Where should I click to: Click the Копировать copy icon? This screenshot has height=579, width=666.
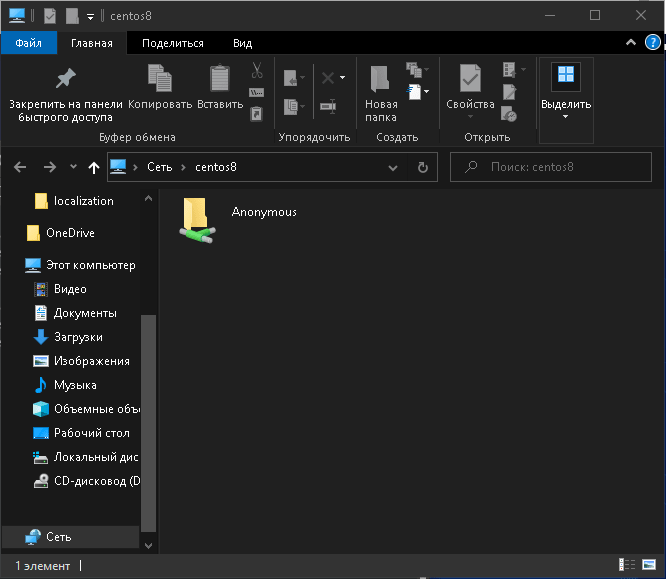(x=160, y=78)
